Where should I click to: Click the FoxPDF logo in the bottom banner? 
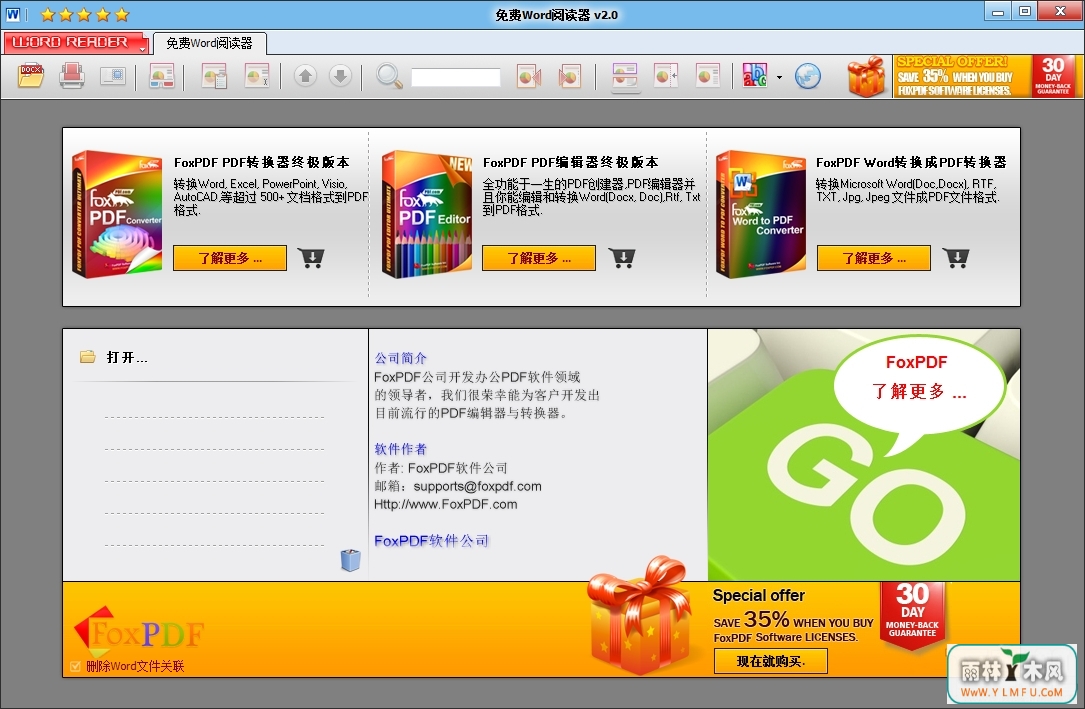[x=140, y=631]
